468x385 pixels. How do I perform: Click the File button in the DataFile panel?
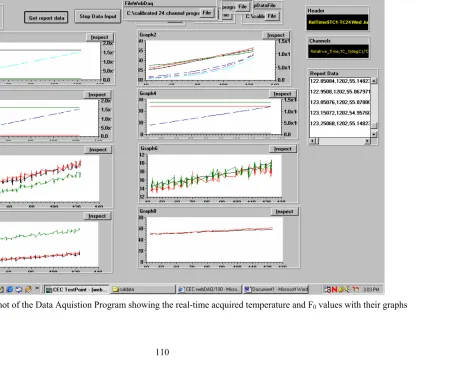[272, 16]
